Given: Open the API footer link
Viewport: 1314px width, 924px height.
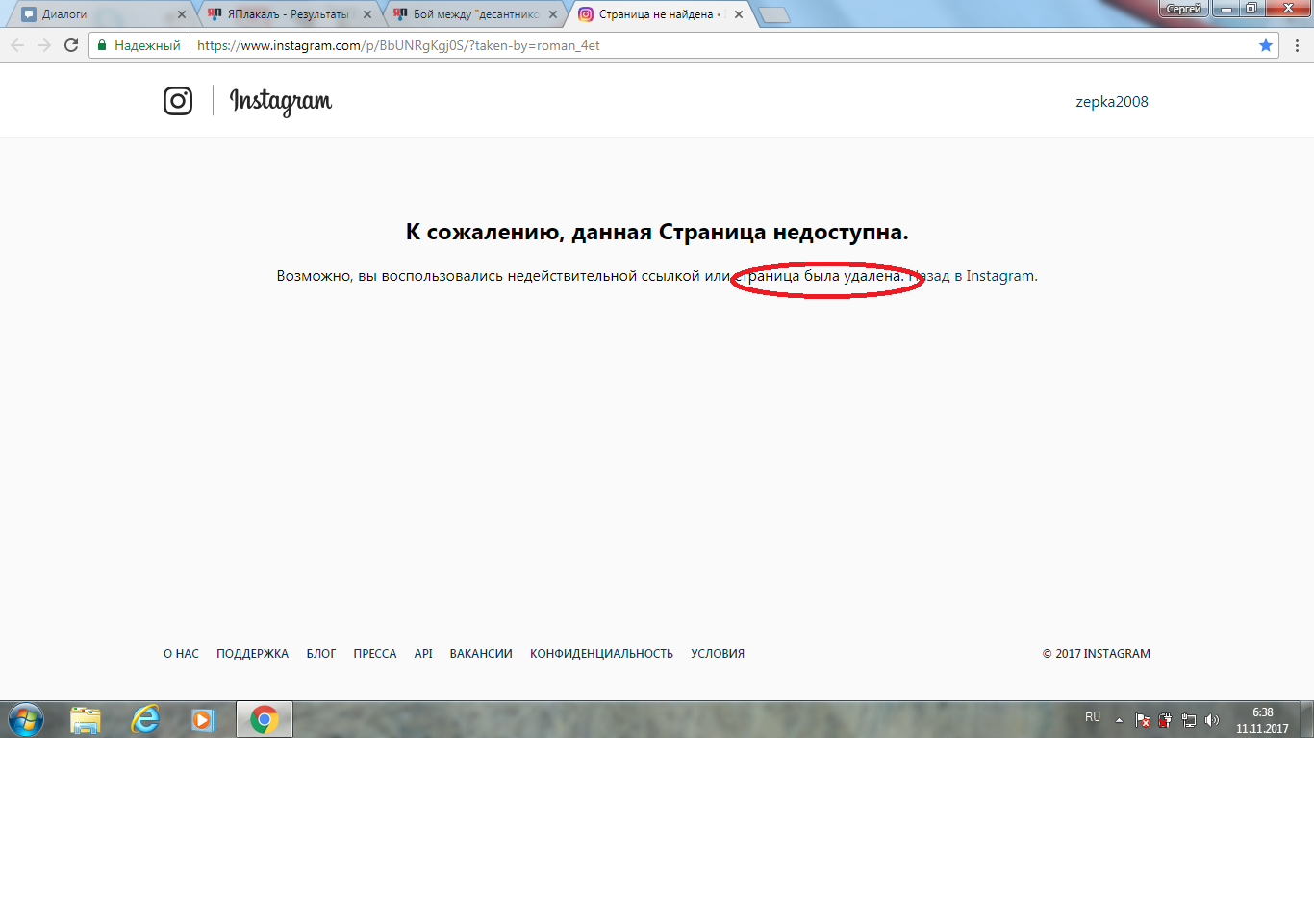Looking at the screenshot, I should coord(423,654).
